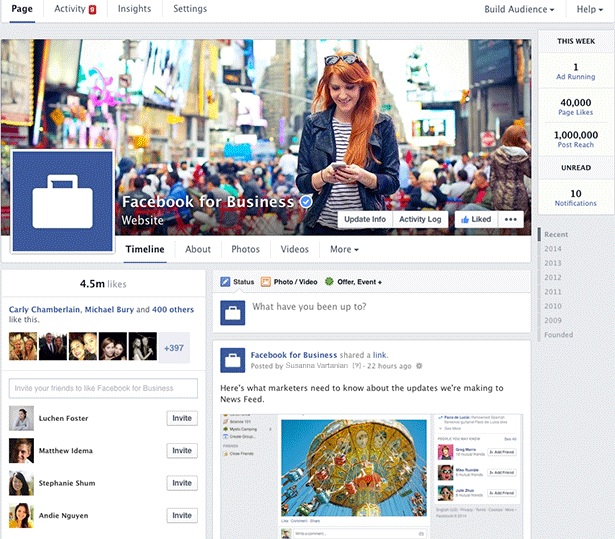Image resolution: width=615 pixels, height=539 pixels.
Task: Click Susanna Vartanian's name
Action: 317,366
